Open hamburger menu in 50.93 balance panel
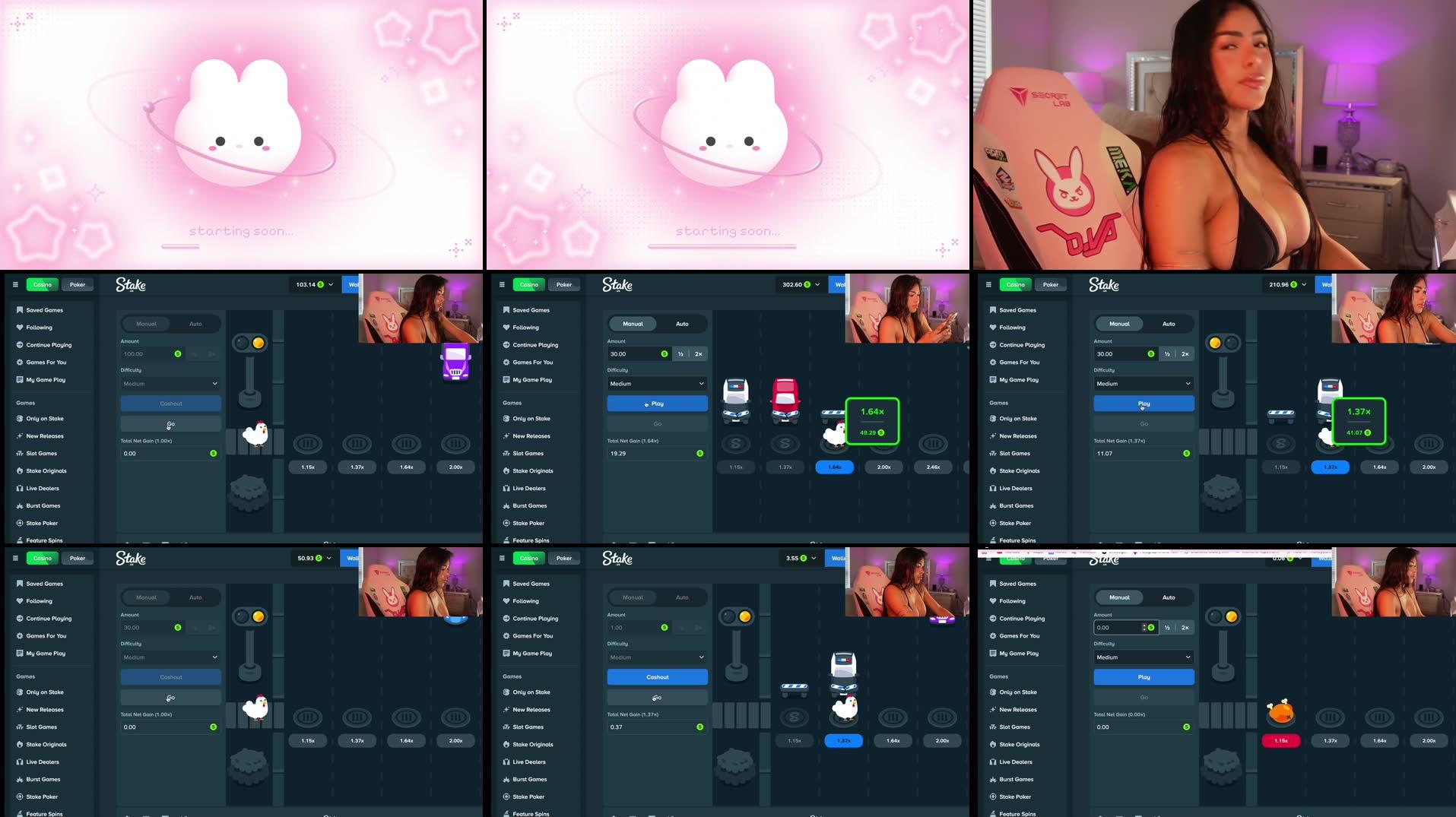Image resolution: width=1456 pixels, height=817 pixels. point(15,558)
